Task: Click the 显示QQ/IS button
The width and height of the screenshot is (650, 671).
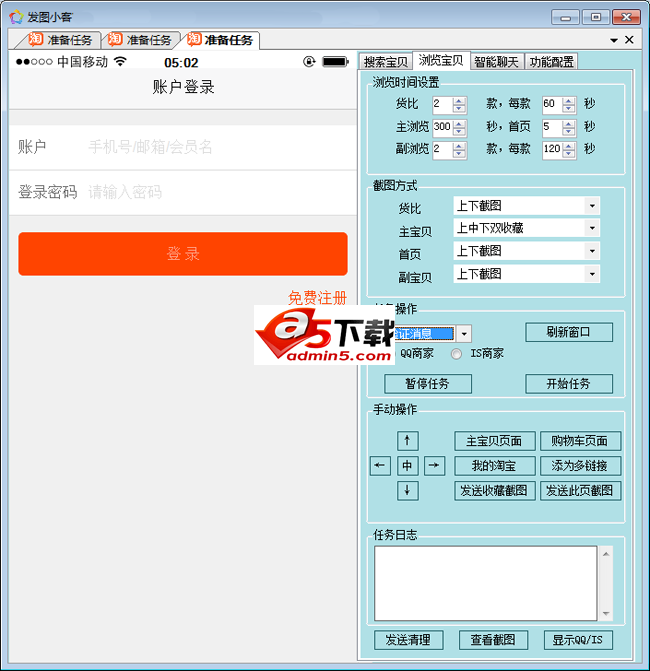Action: pyautogui.click(x=578, y=640)
